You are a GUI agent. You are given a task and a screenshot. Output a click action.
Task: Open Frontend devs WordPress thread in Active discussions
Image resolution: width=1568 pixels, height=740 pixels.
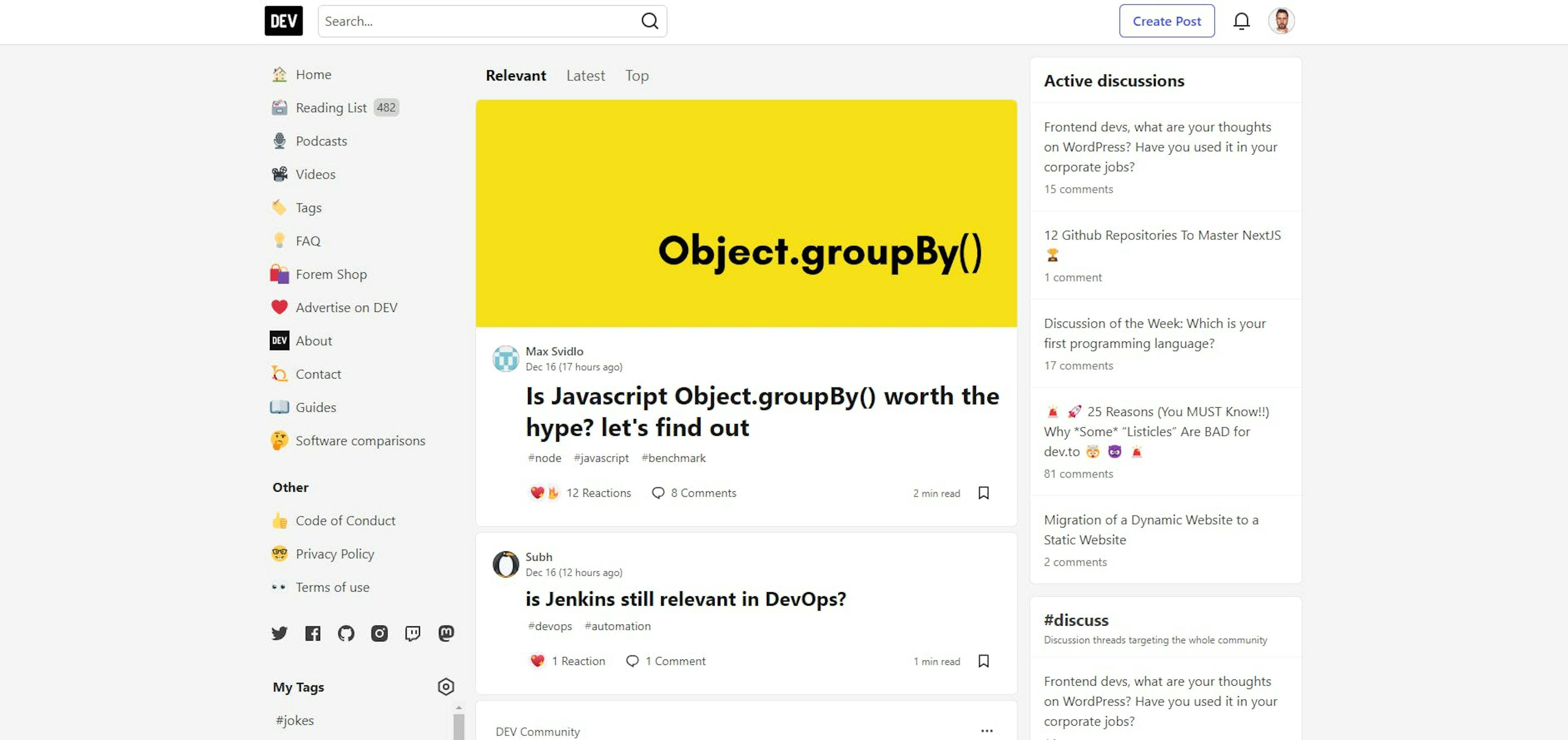(x=1160, y=147)
